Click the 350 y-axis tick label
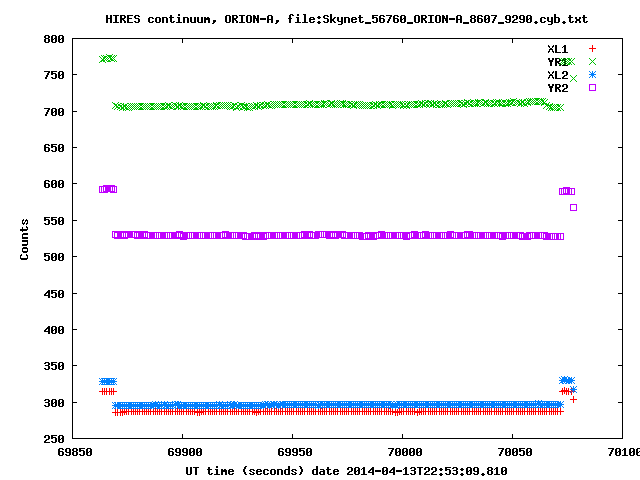 coord(54,366)
